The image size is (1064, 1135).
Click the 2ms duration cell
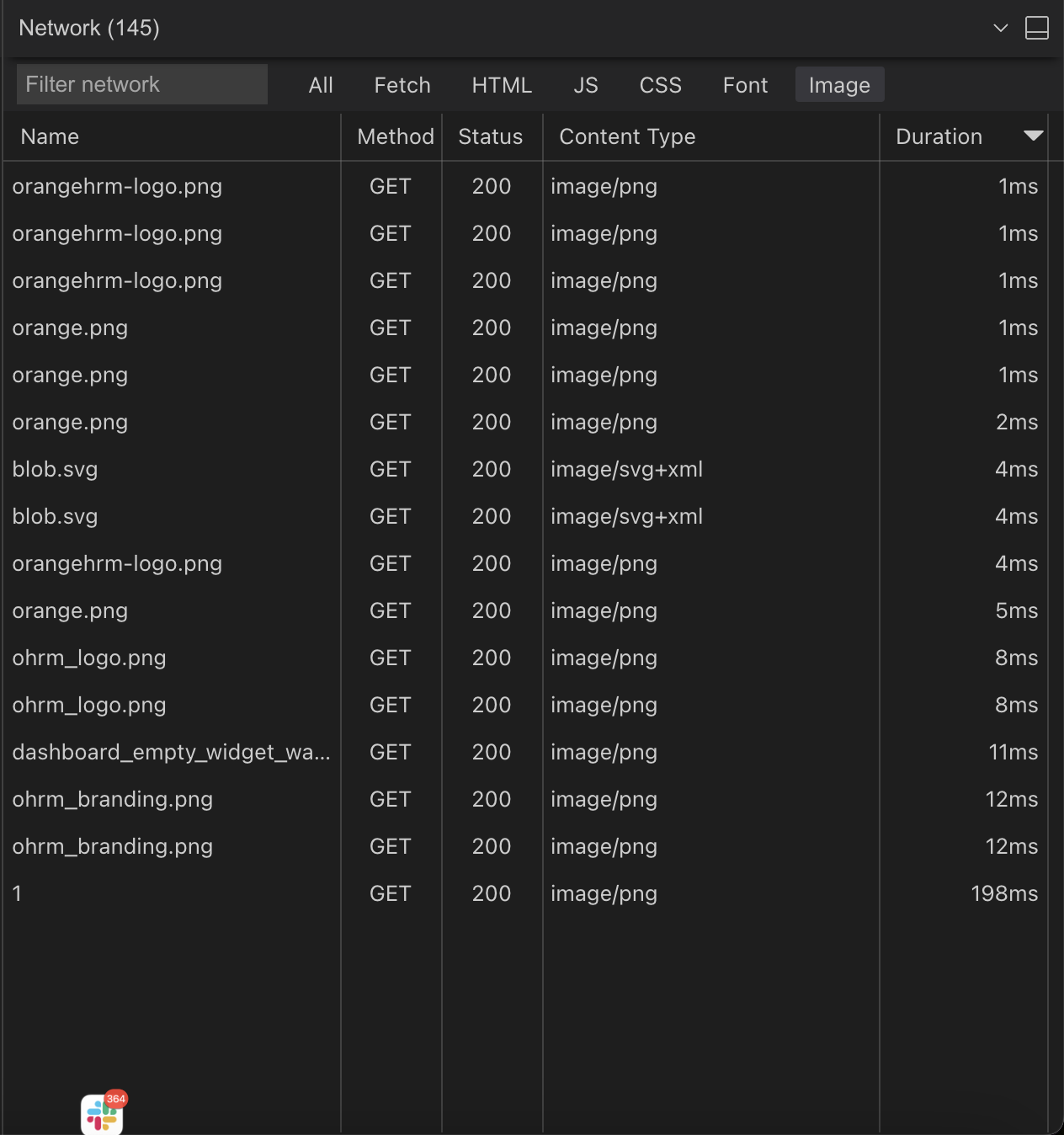(x=1017, y=422)
